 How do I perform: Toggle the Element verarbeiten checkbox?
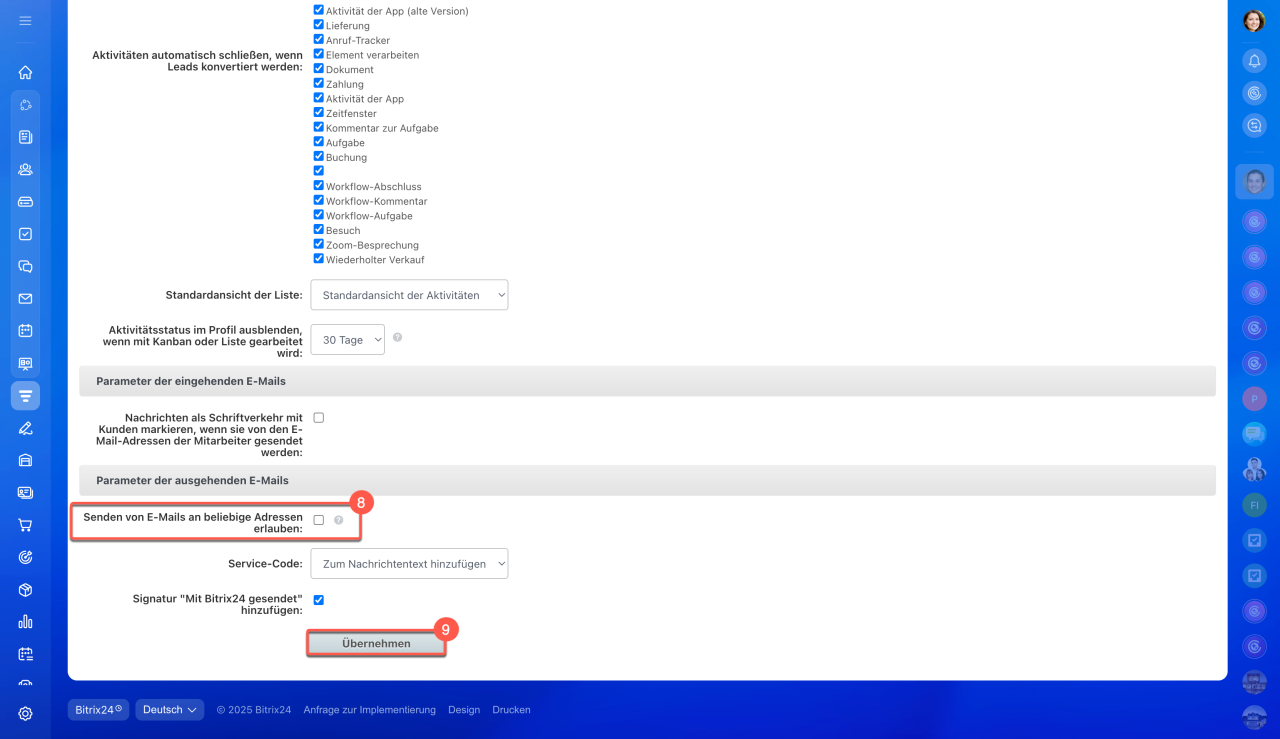tap(318, 54)
